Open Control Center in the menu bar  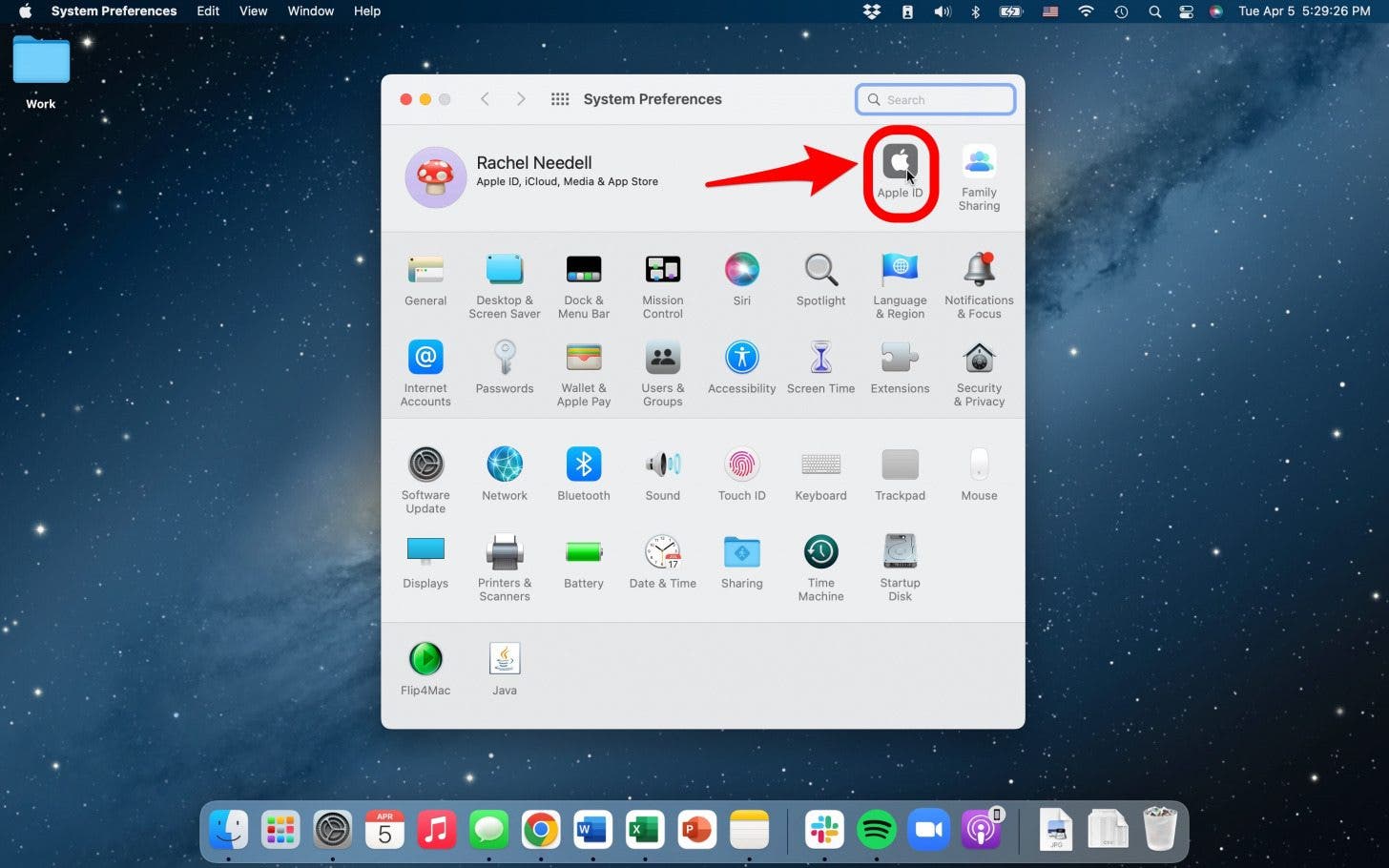1186,11
